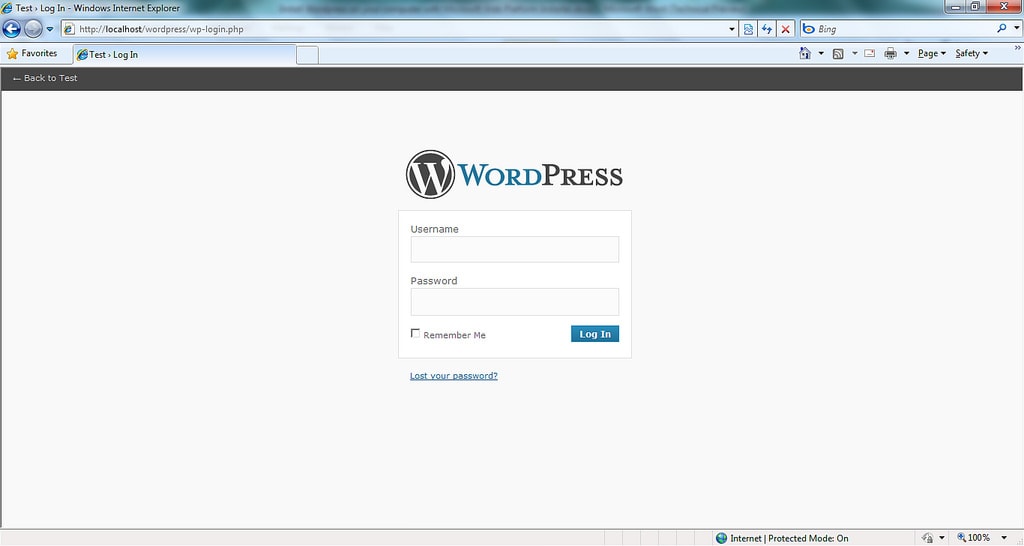Click the page icon in the address bar
Viewport: 1024px width, 546px height.
click(x=69, y=29)
